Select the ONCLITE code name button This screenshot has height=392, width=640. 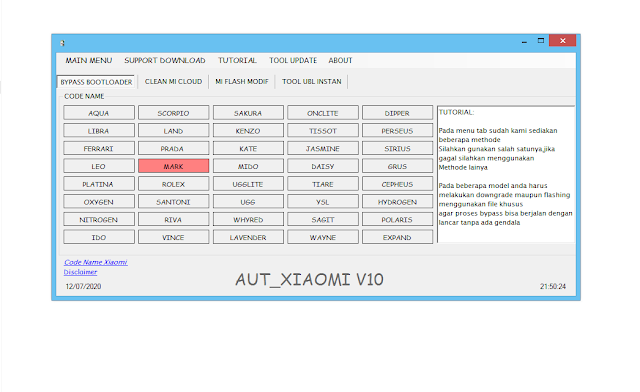pos(323,113)
